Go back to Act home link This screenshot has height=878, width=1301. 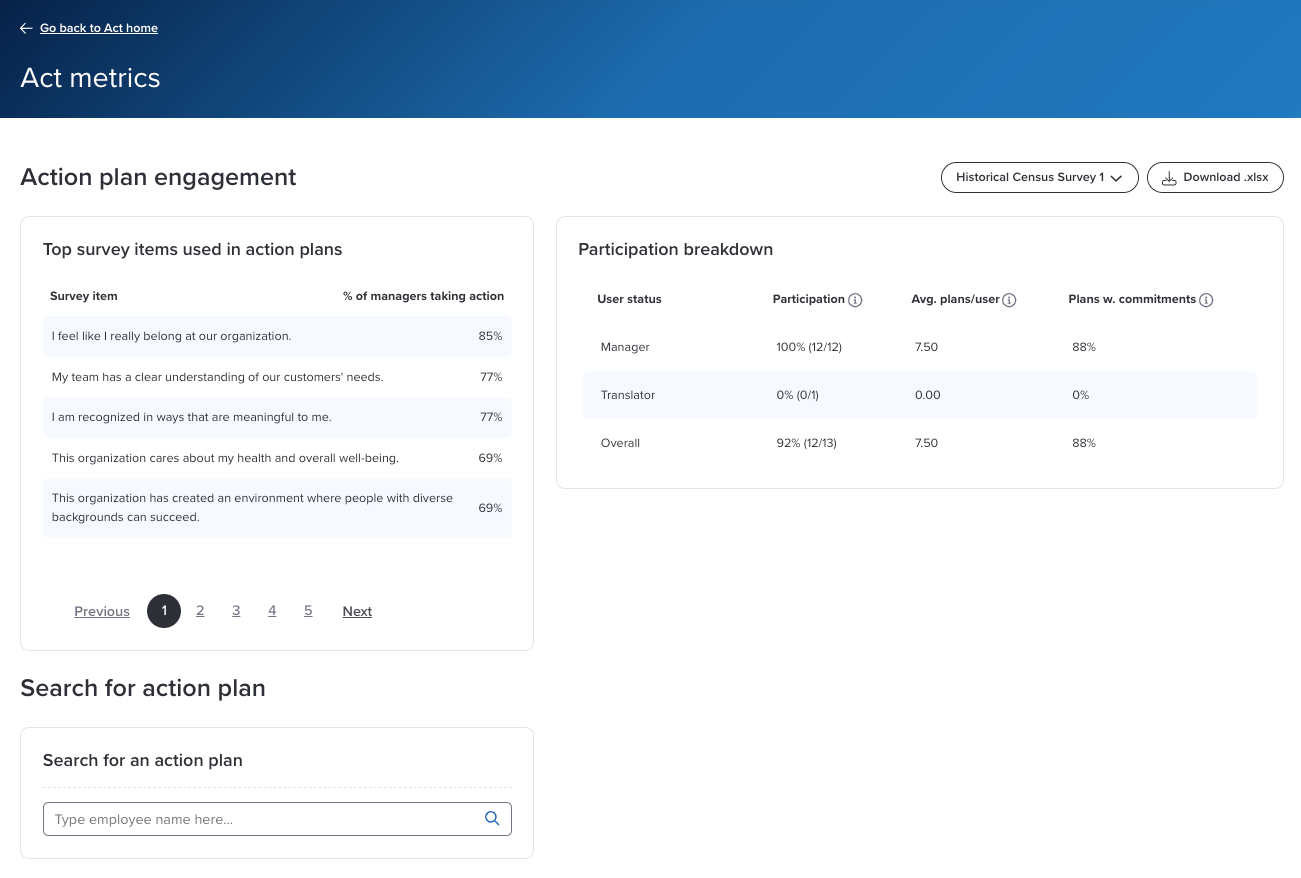point(99,28)
